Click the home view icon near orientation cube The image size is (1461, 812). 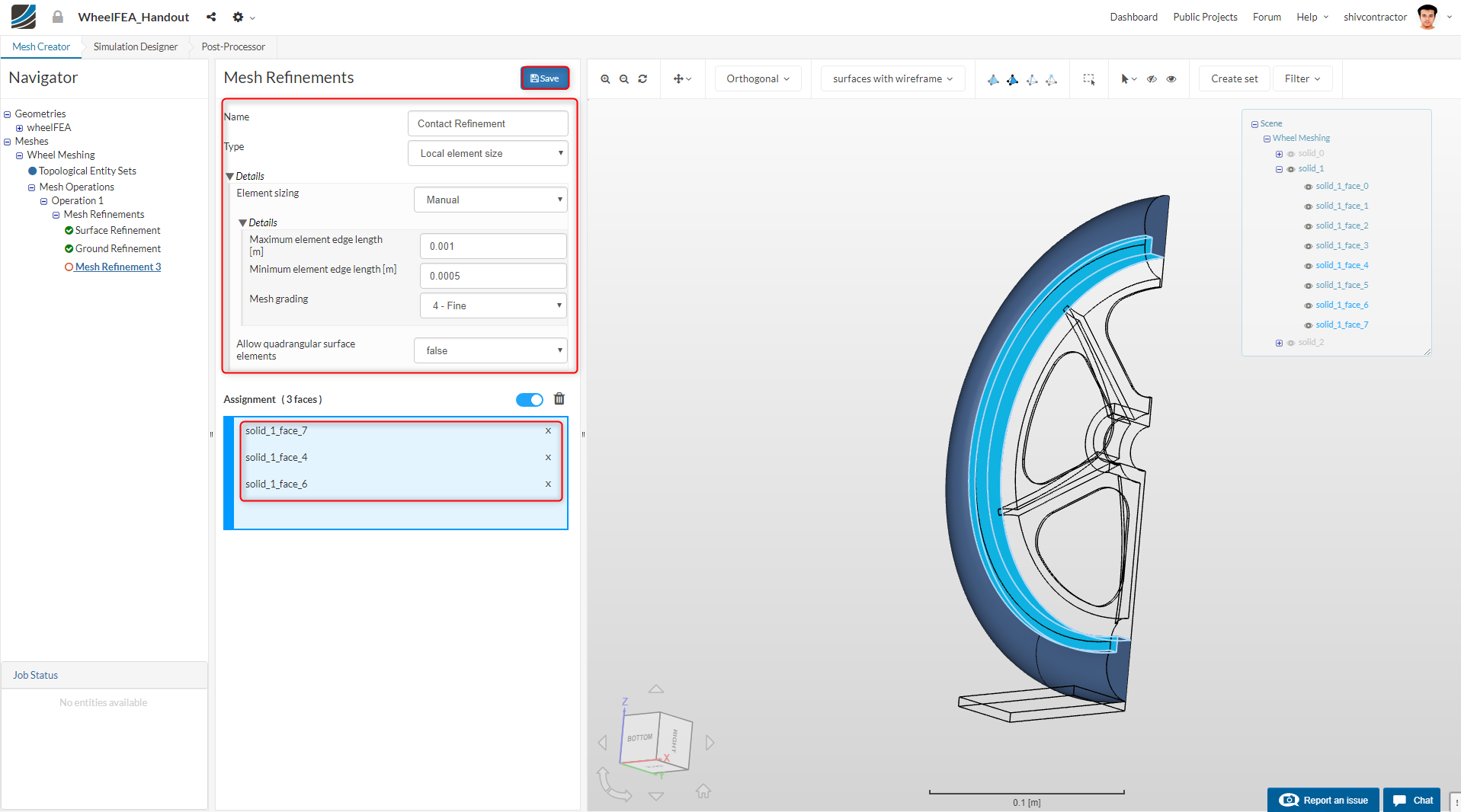click(x=703, y=791)
